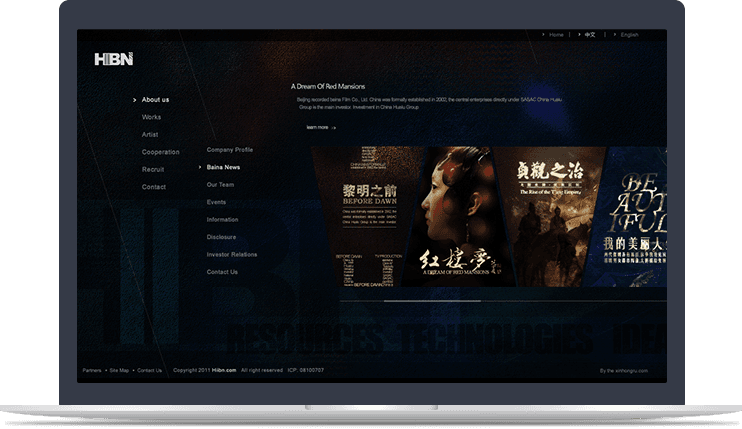742x429 pixels.
Task: Open the Contact main menu item
Action: point(154,187)
